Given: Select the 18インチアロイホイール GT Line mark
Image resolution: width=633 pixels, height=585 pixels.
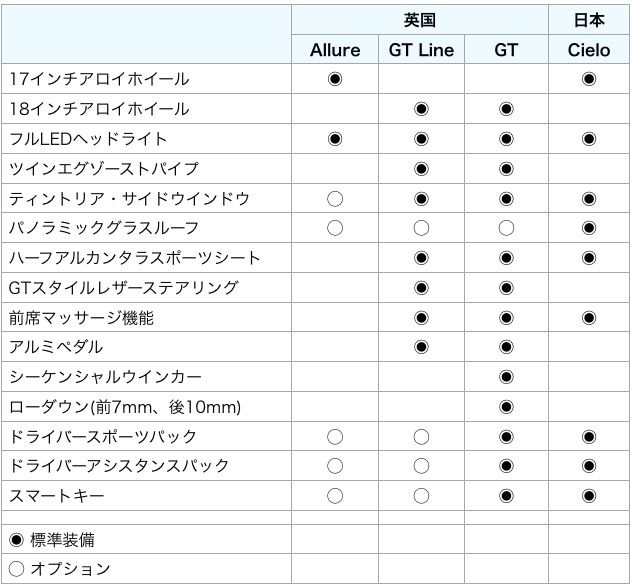Looking at the screenshot, I should pyautogui.click(x=421, y=109).
